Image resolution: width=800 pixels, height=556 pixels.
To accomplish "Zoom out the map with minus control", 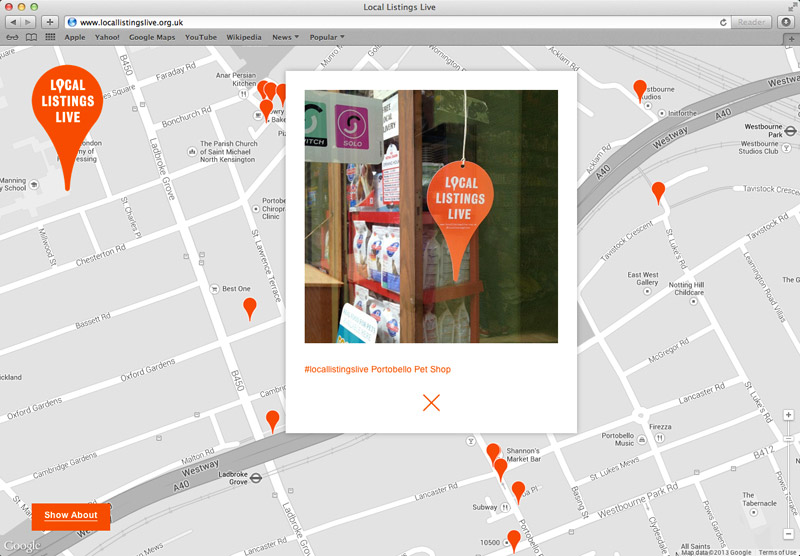I will click(x=788, y=534).
